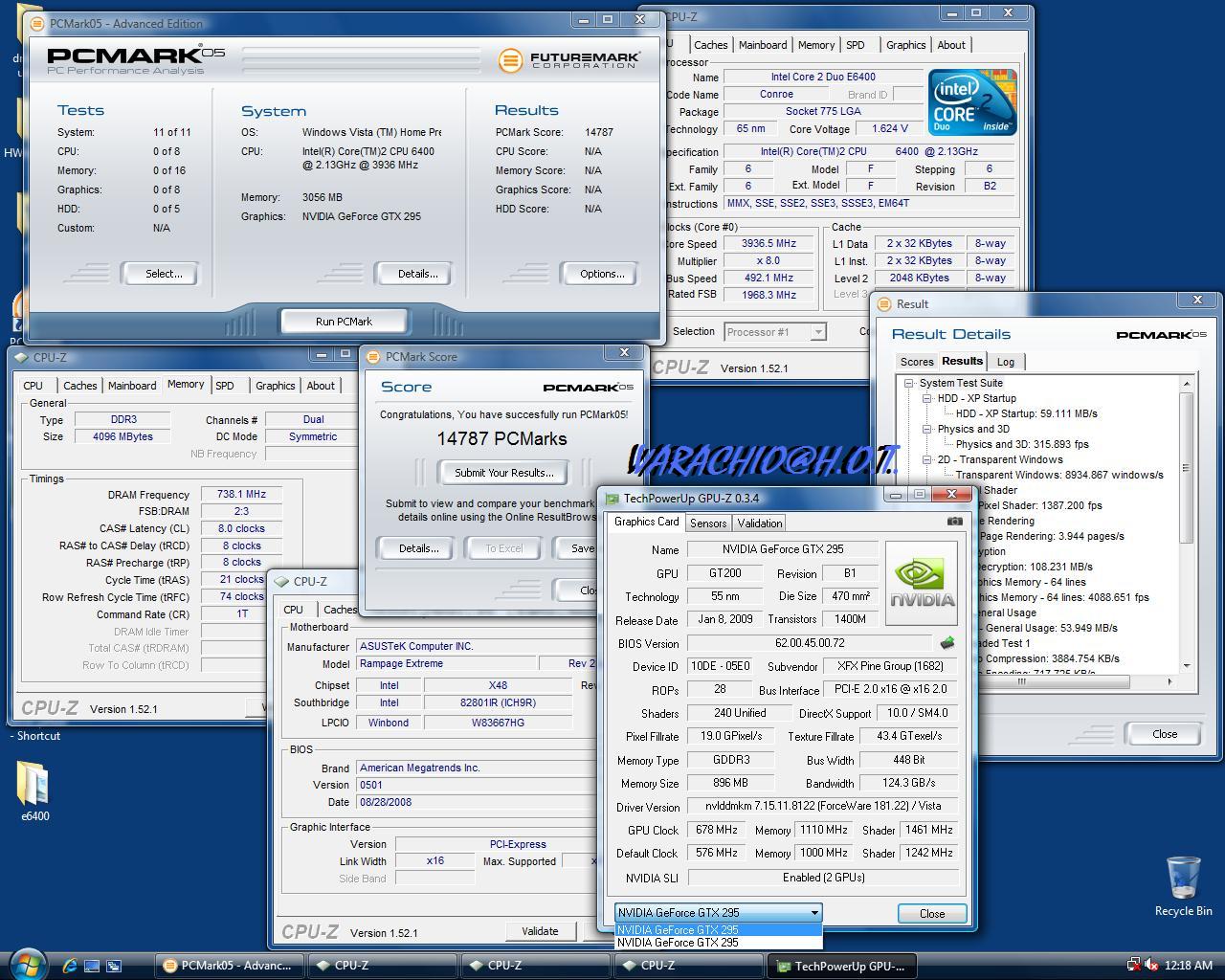The image size is (1225, 980).
Task: Switch to PCMark05 taskbar button
Action: point(230,966)
